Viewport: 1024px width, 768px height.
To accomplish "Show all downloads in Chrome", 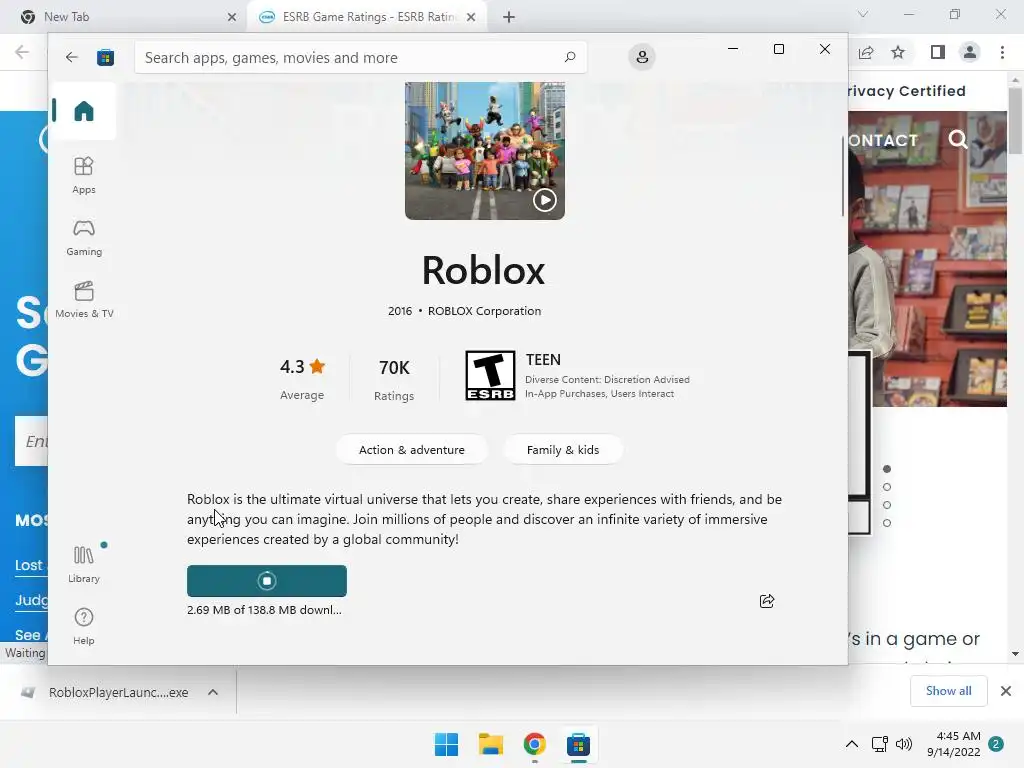I will (948, 691).
